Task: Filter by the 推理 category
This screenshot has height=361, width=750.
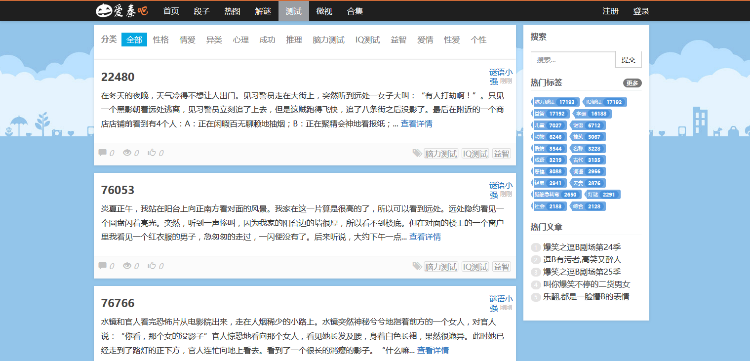Action: pos(294,40)
